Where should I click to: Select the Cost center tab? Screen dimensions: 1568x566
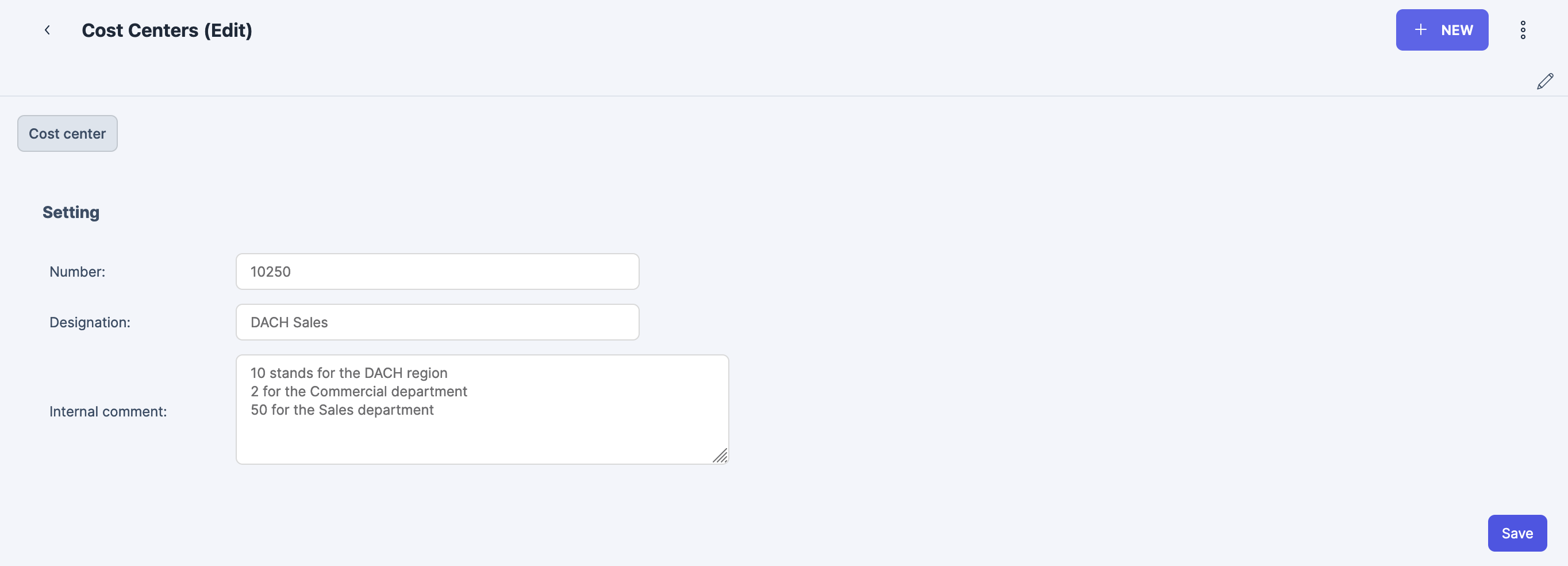[x=67, y=133]
